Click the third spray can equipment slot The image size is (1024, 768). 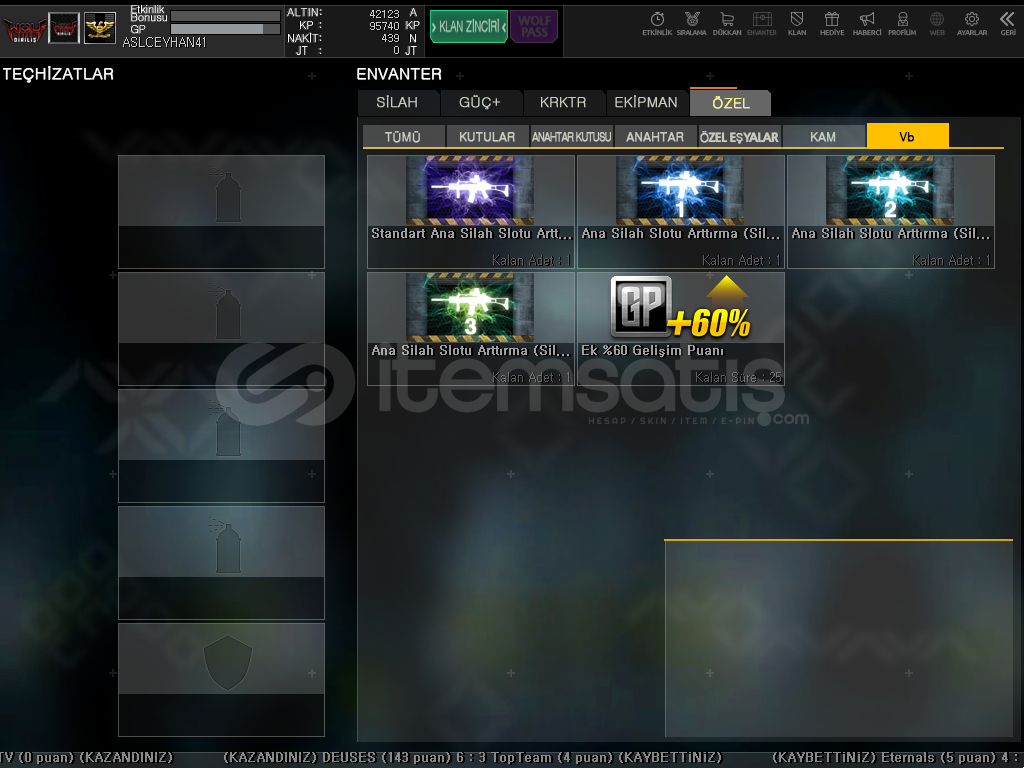221,445
